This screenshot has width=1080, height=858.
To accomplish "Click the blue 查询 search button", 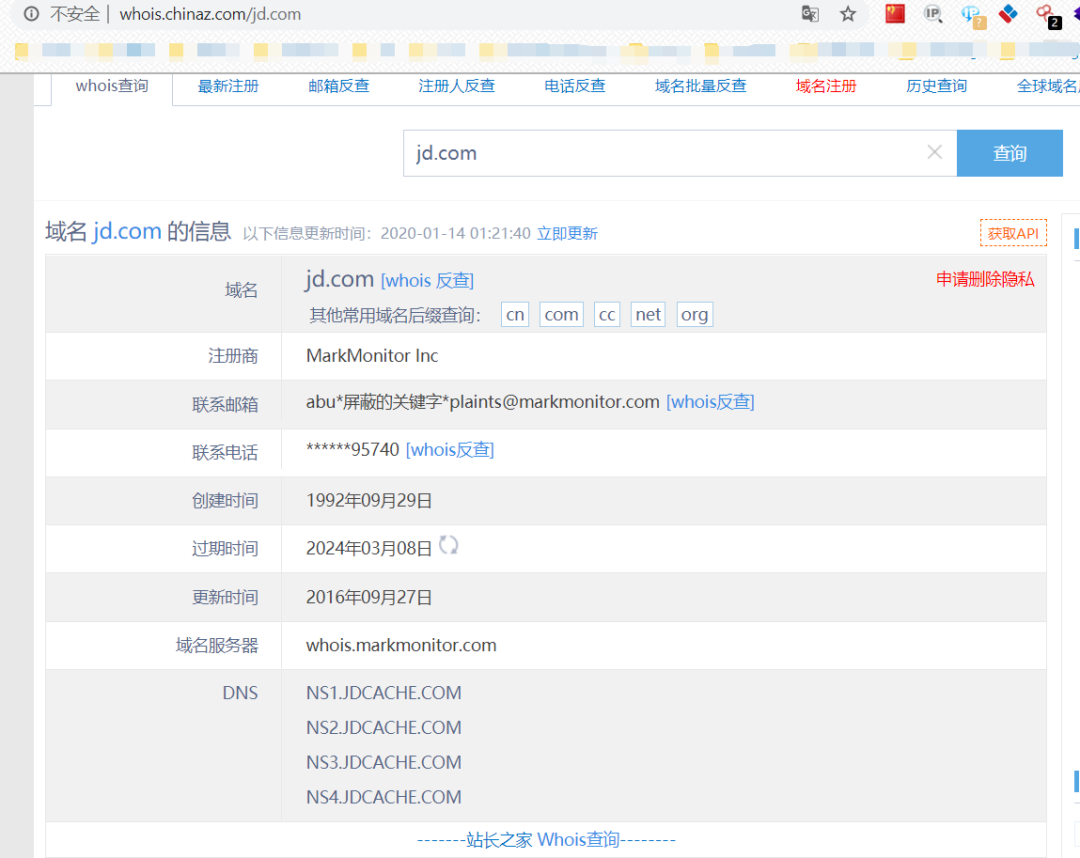I will (1010, 153).
